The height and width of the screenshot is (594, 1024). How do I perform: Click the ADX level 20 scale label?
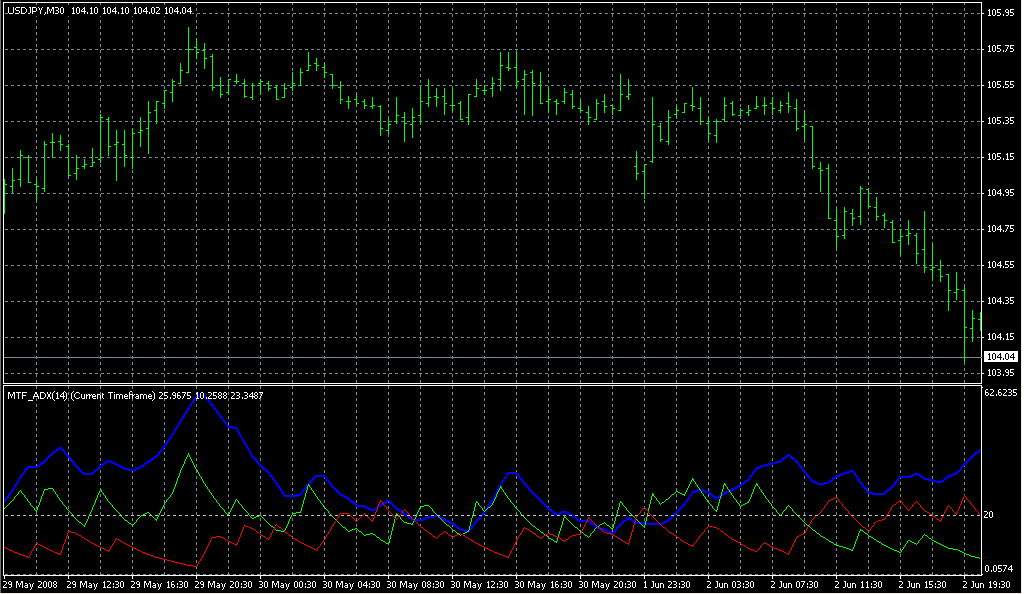(989, 515)
